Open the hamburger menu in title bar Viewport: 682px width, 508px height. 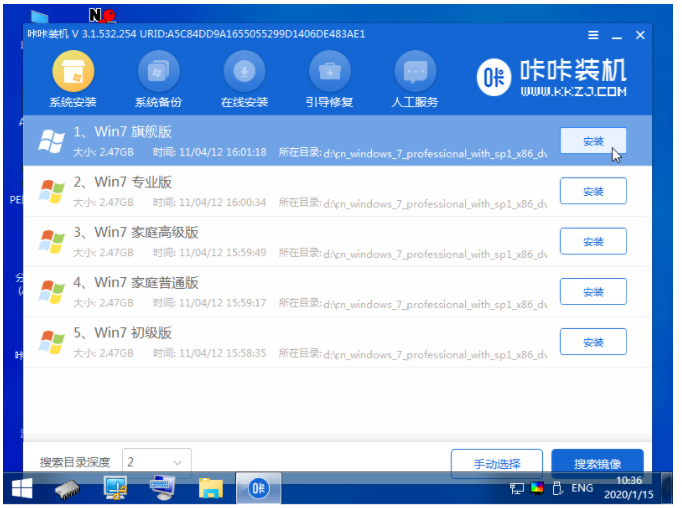point(593,34)
